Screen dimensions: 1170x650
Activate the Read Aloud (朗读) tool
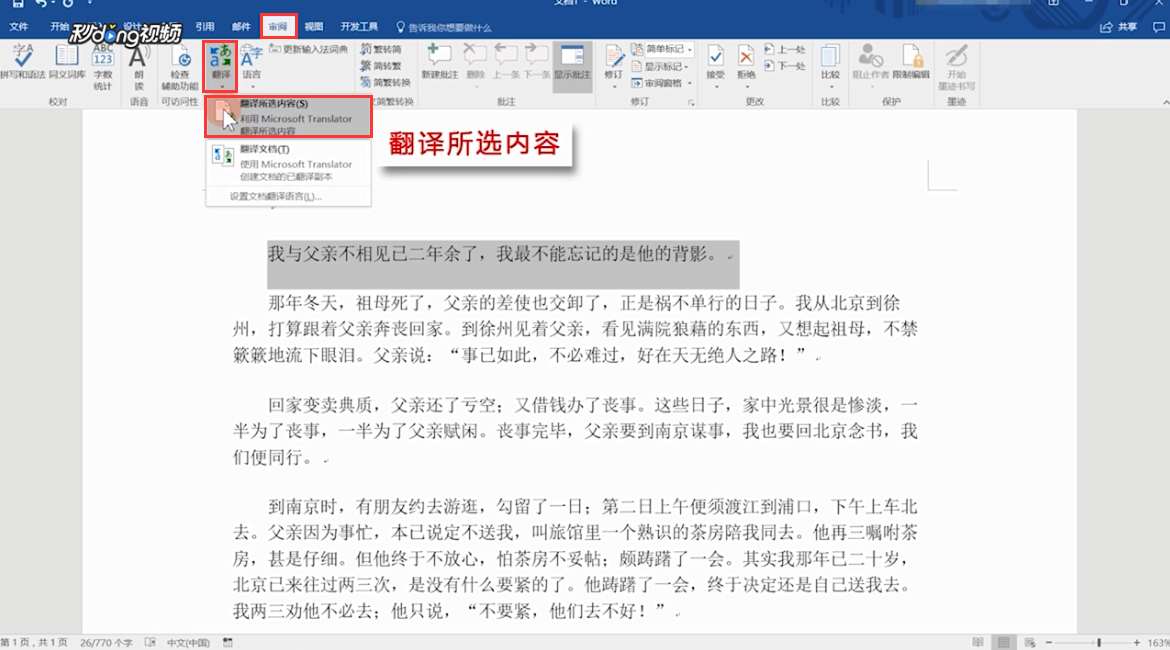(140, 63)
